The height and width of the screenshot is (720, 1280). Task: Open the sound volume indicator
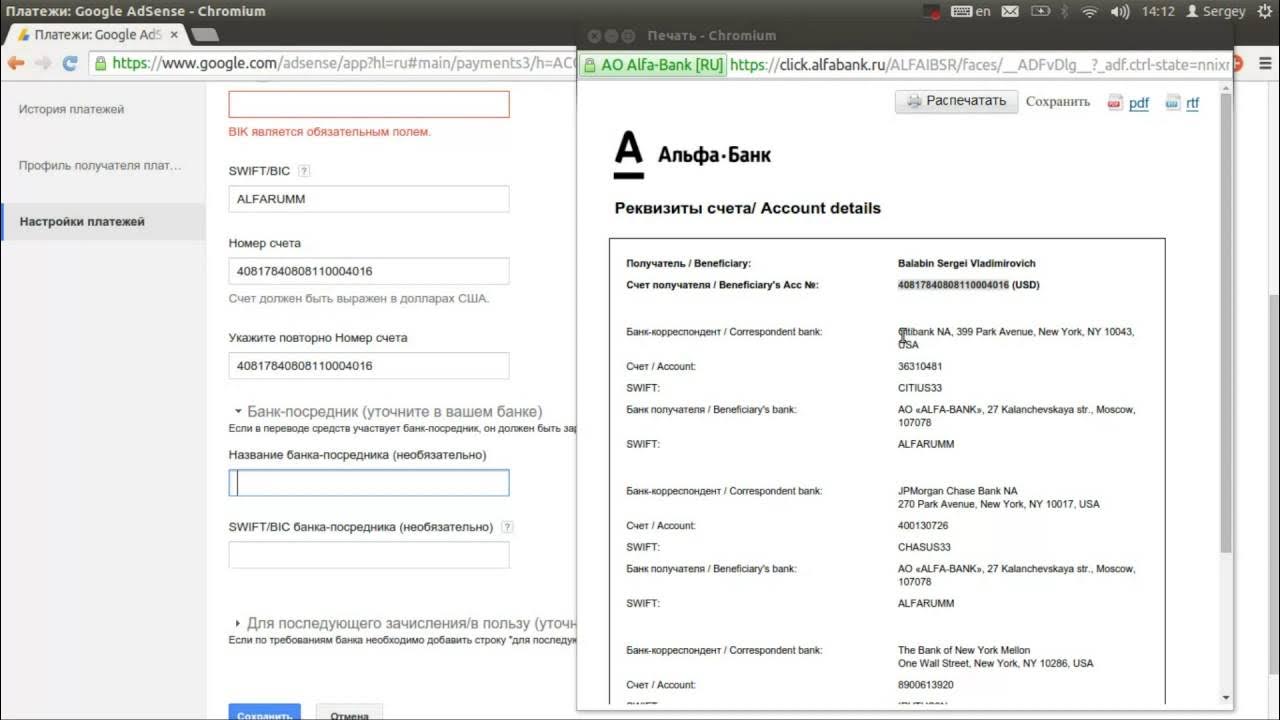1120,12
